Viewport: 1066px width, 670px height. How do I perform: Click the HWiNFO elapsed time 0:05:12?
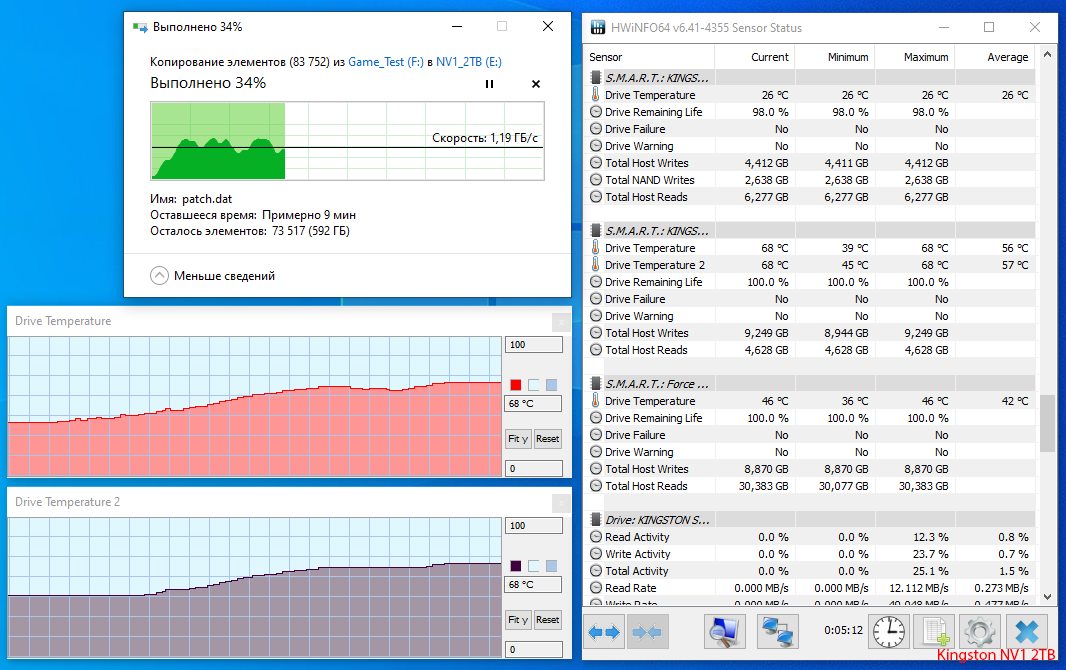(843, 631)
